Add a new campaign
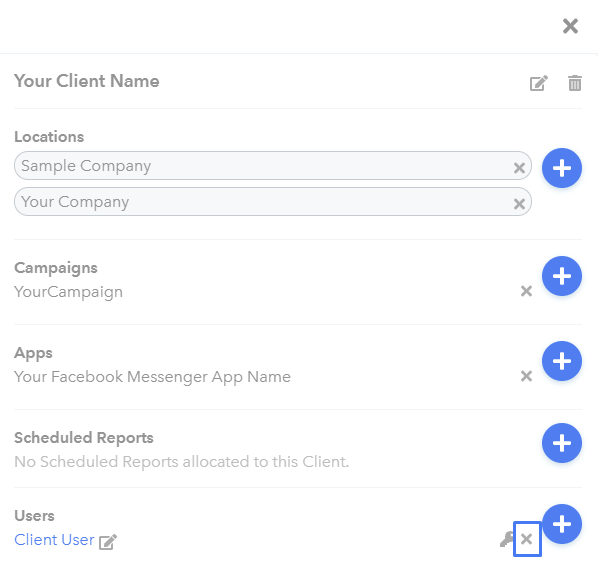Image resolution: width=598 pixels, height=570 pixels. coord(561,276)
